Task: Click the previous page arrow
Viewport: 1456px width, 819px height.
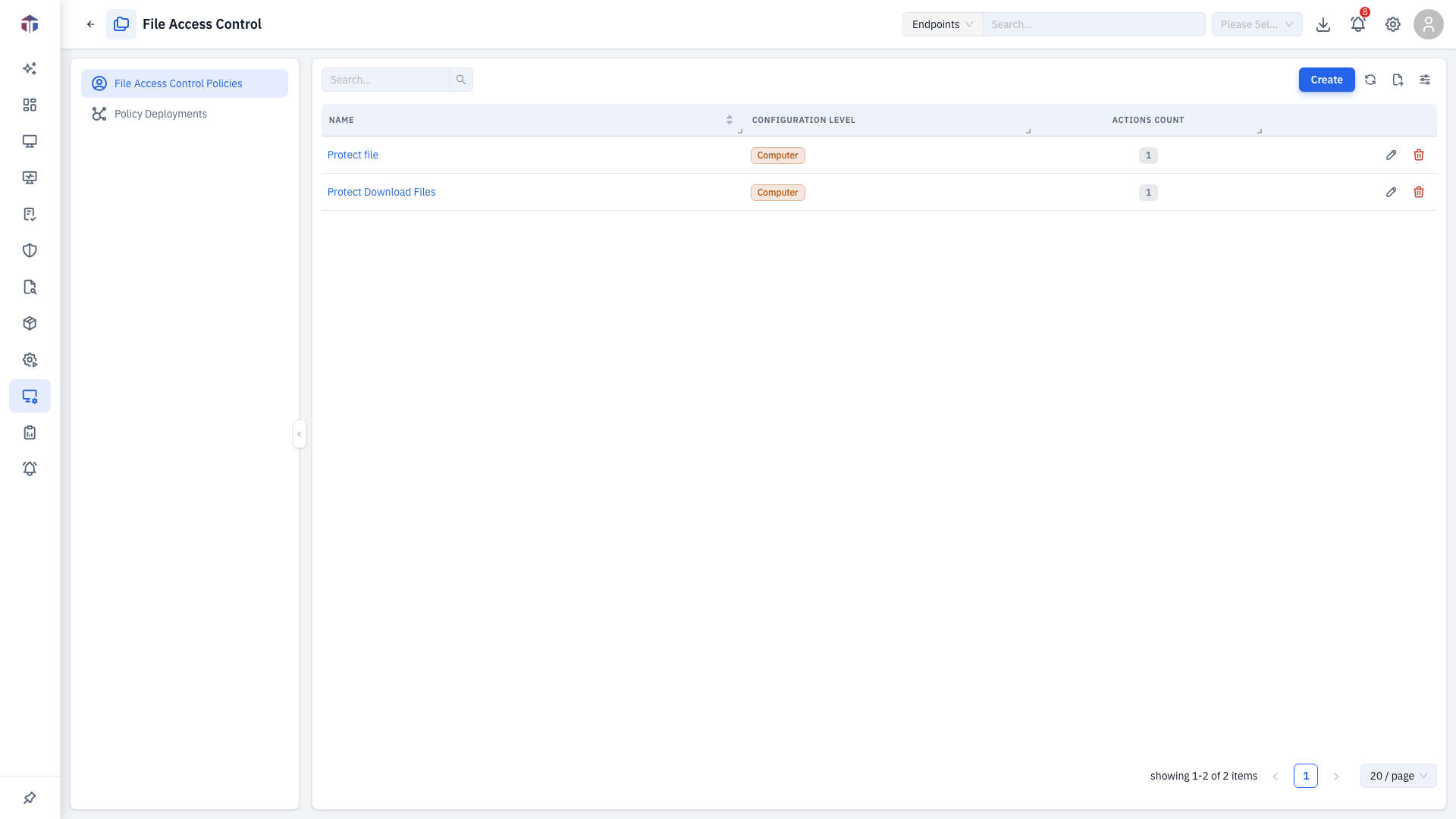Action: 1276,776
